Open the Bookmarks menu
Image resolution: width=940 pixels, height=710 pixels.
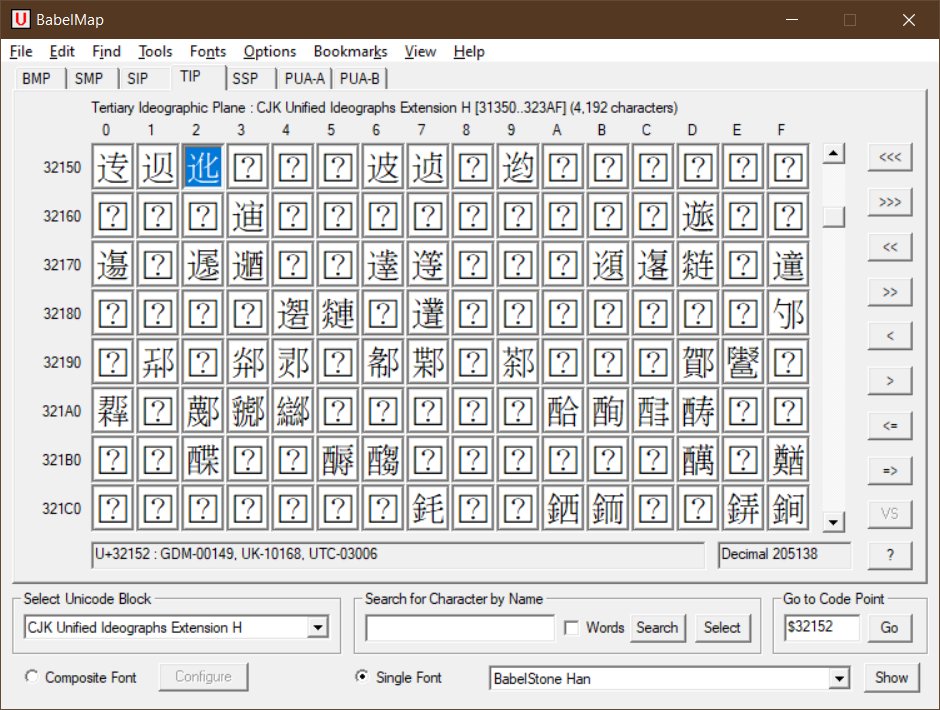[x=350, y=52]
